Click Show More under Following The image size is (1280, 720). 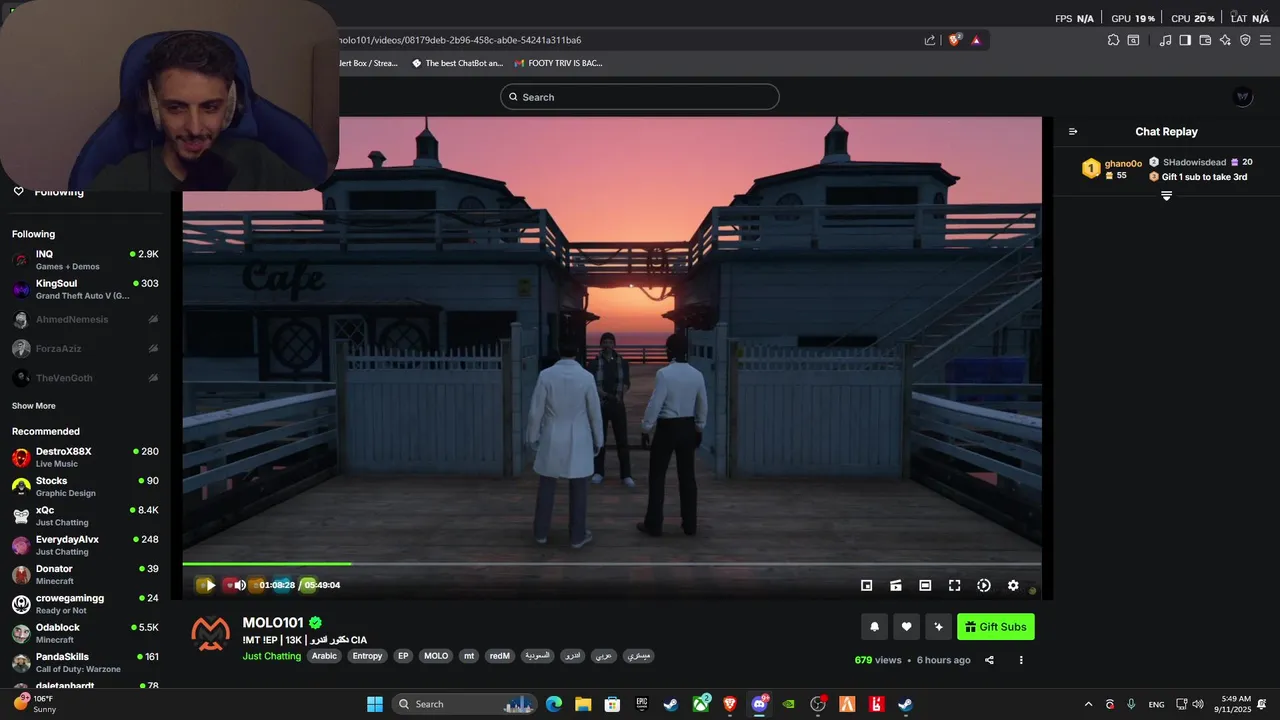[x=34, y=406]
